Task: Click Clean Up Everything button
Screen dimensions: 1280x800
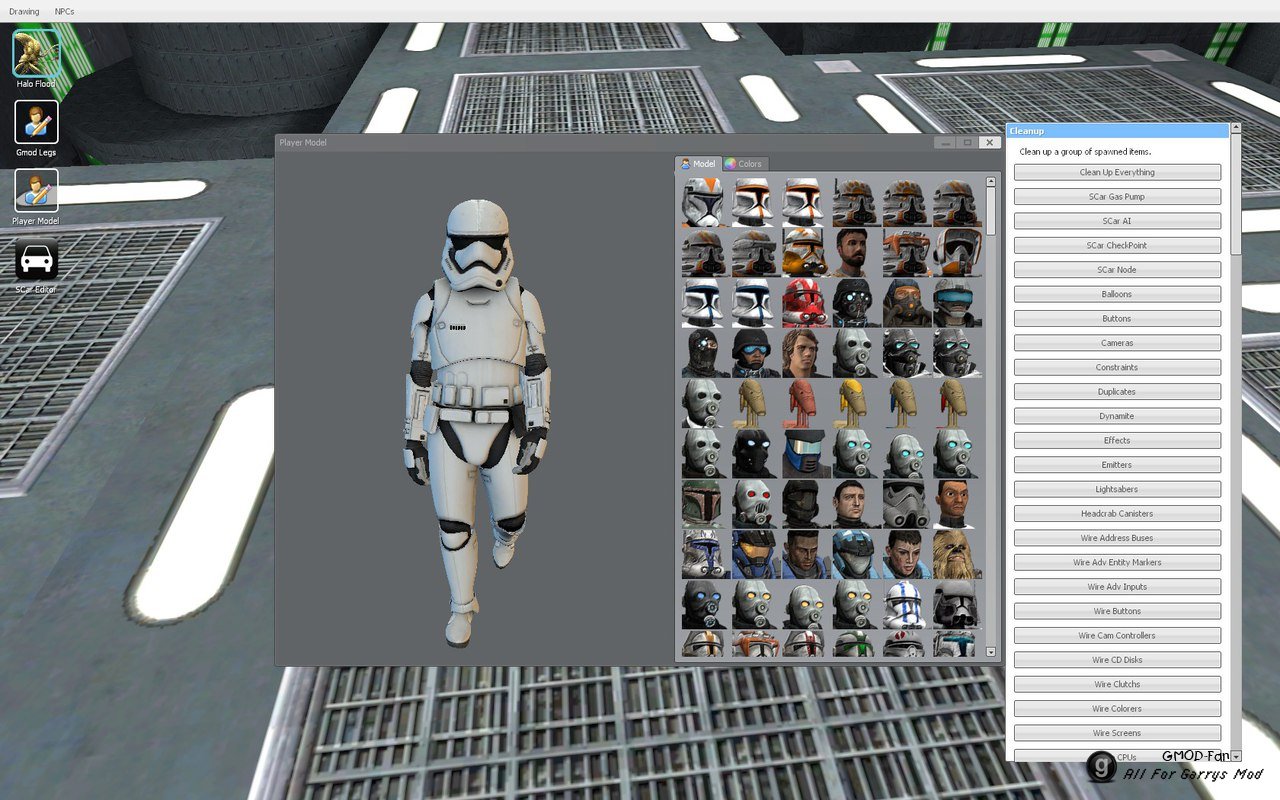Action: click(1117, 172)
